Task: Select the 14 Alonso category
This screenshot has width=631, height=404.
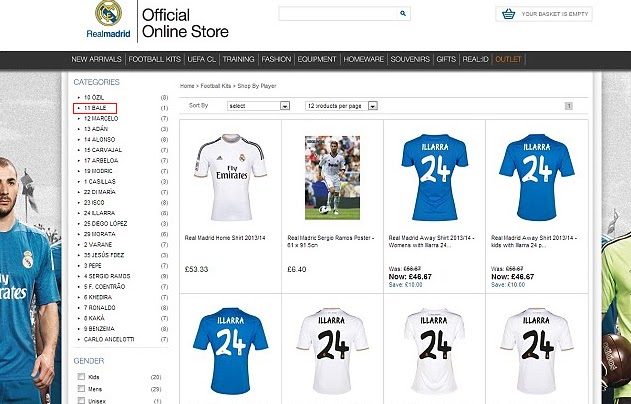Action: (99, 139)
